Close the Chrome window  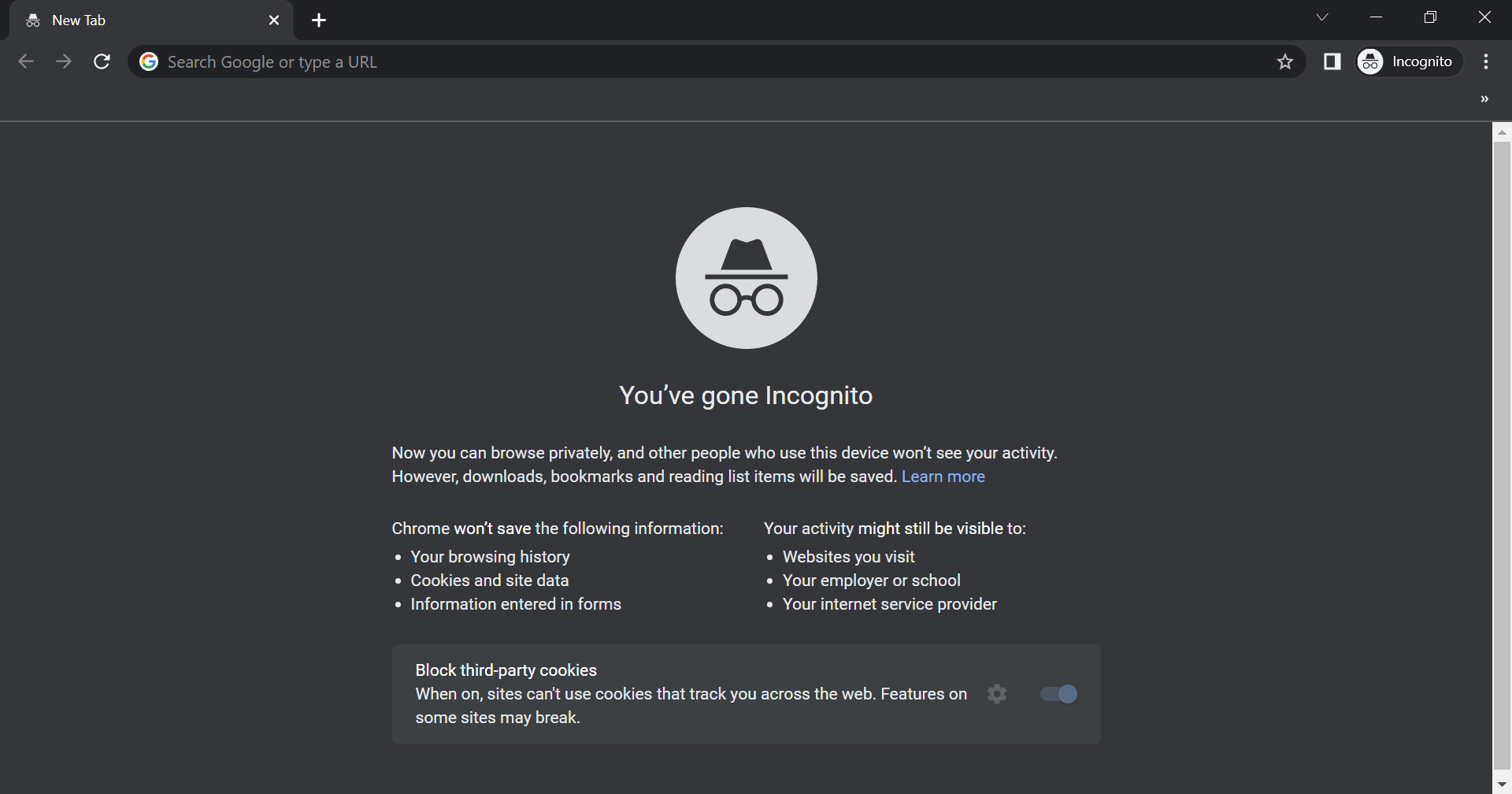(x=1484, y=17)
